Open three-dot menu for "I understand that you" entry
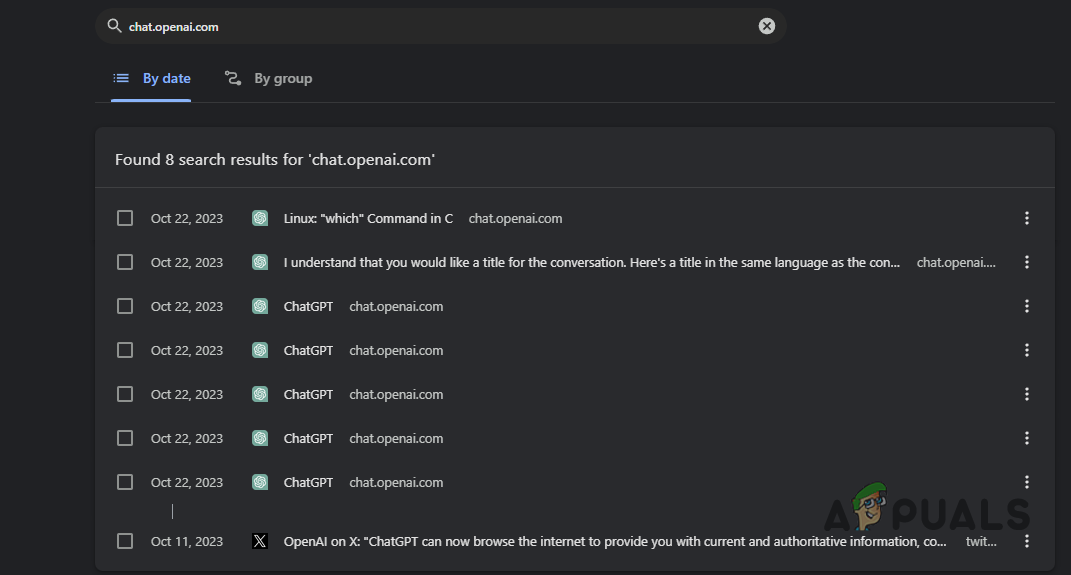The width and height of the screenshot is (1071, 575). 1027,262
